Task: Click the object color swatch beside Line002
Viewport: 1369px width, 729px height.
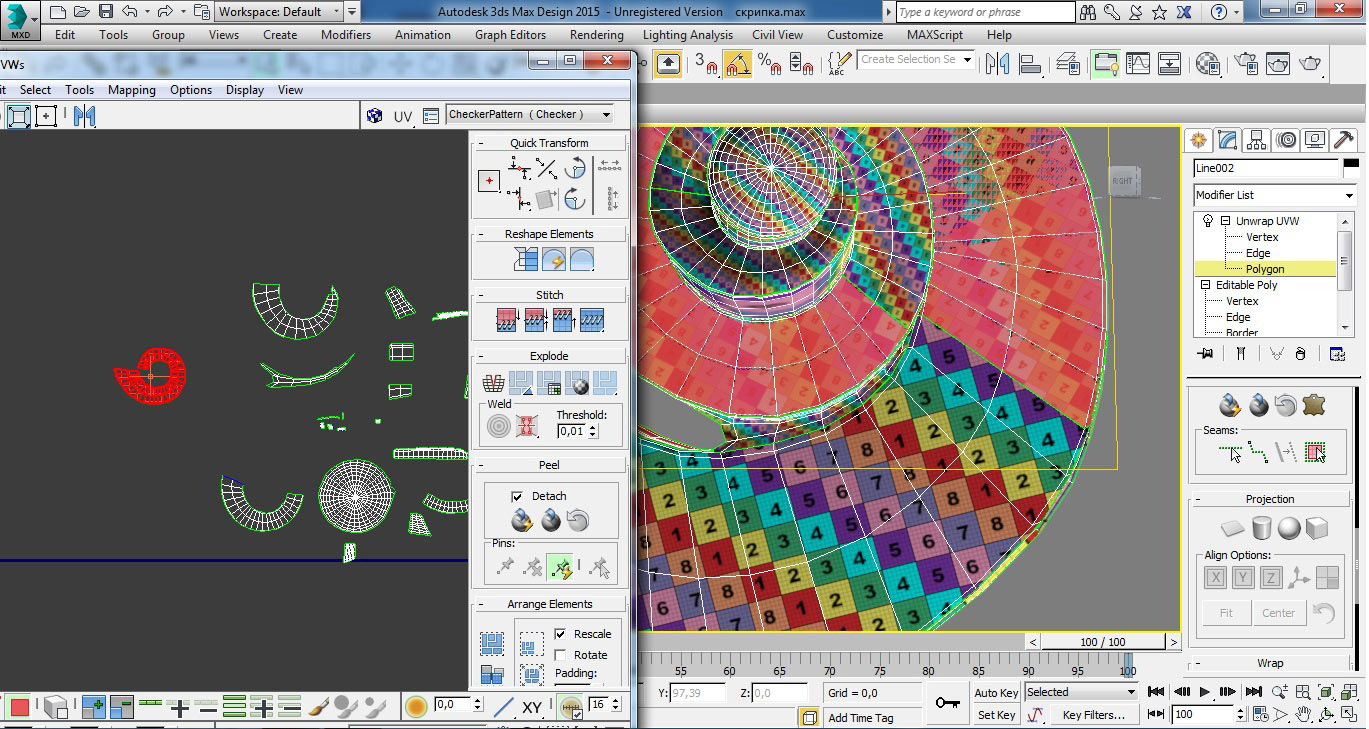Action: coord(1351,168)
